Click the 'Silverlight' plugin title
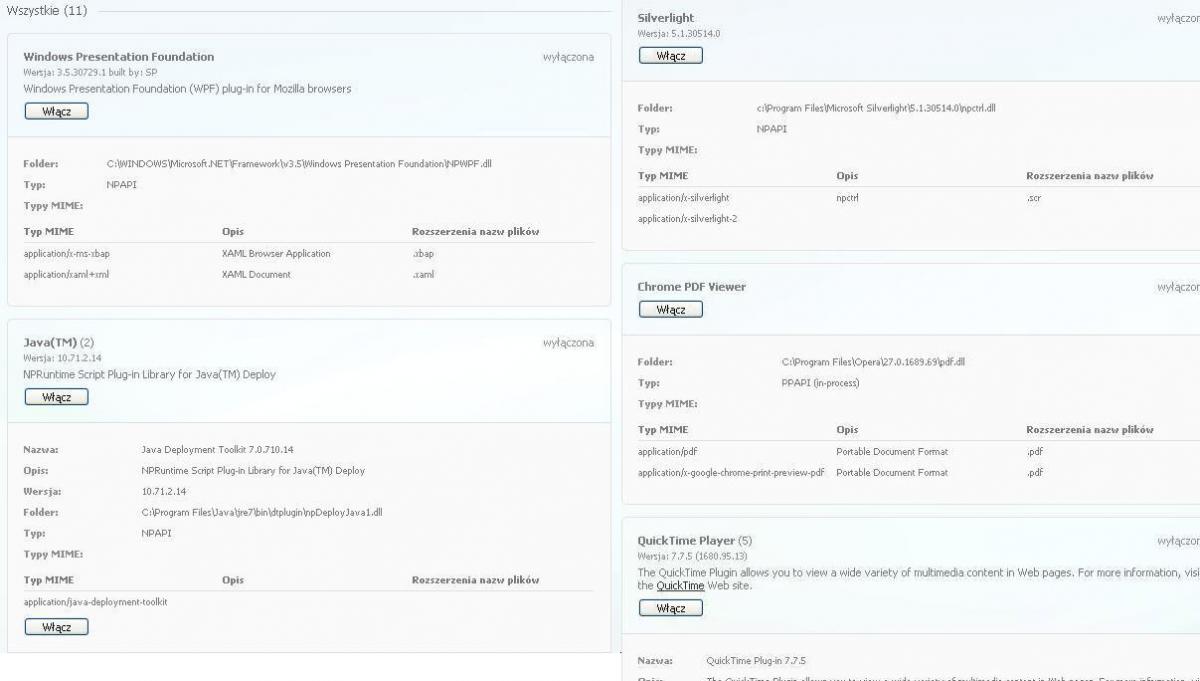The height and width of the screenshot is (681, 1200). 665,18
